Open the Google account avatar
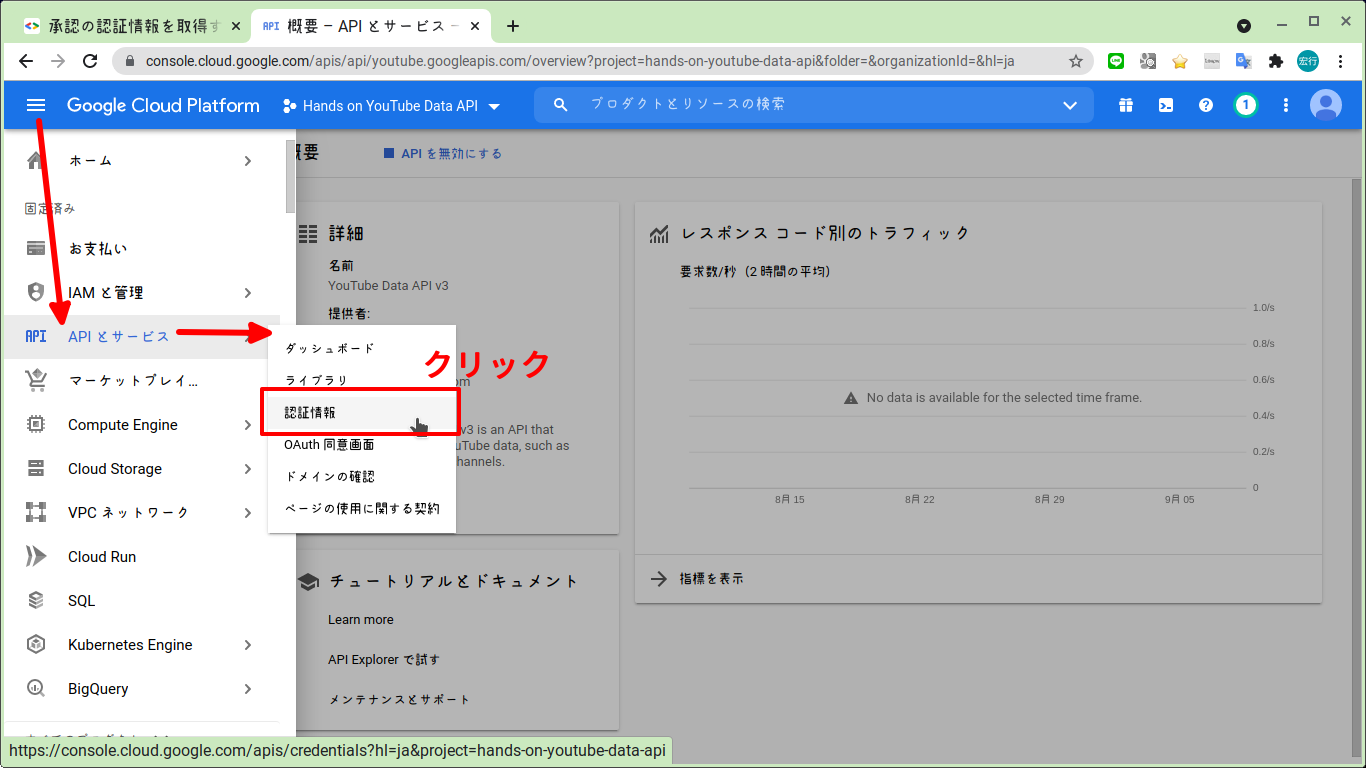The height and width of the screenshot is (768, 1366). click(1326, 104)
